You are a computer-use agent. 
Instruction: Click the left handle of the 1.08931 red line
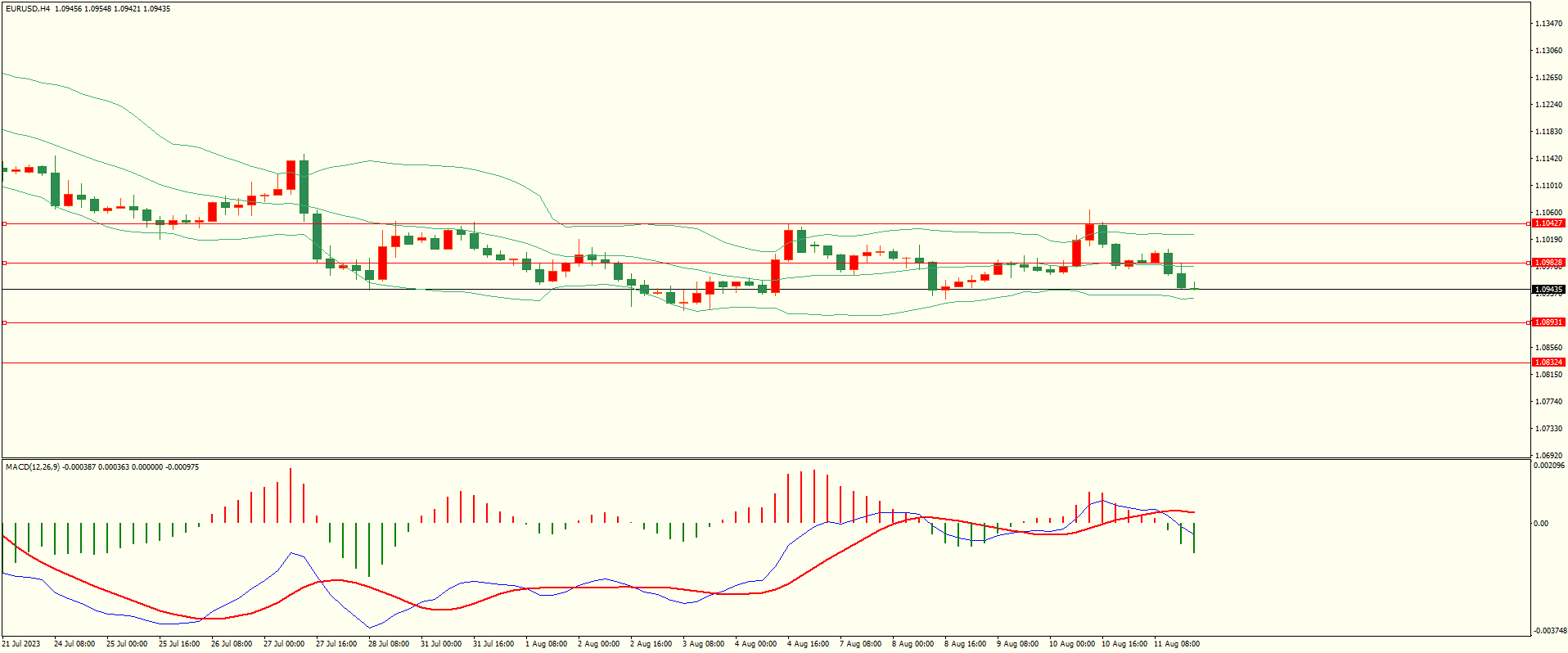[x=4, y=322]
